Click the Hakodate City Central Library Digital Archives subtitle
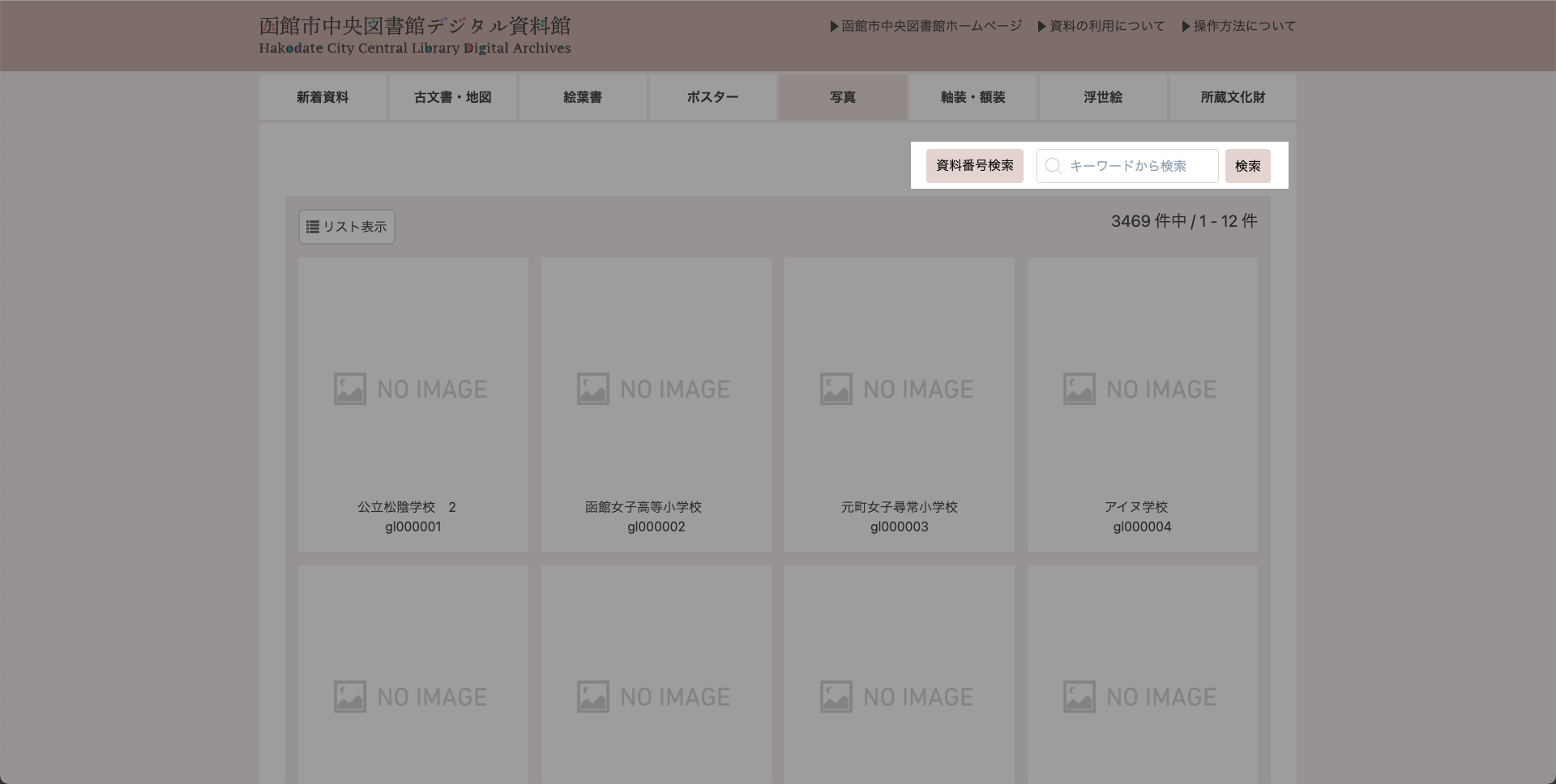The height and width of the screenshot is (784, 1556). tap(415, 49)
